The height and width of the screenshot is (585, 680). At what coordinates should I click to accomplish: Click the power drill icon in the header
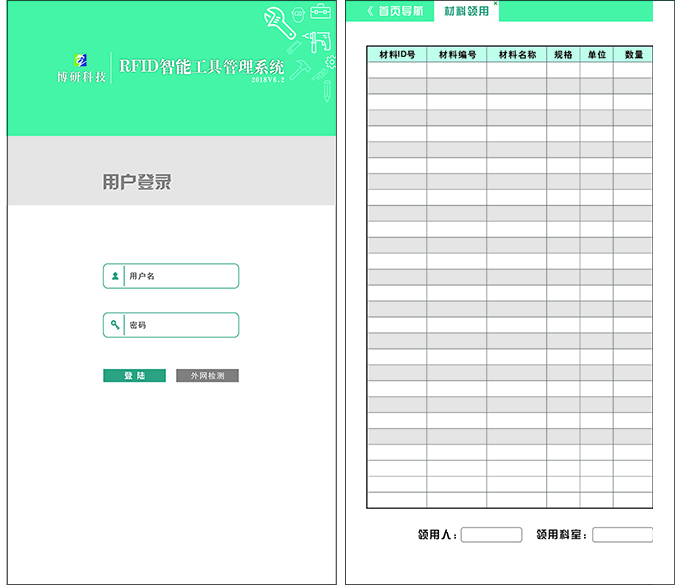tap(317, 41)
